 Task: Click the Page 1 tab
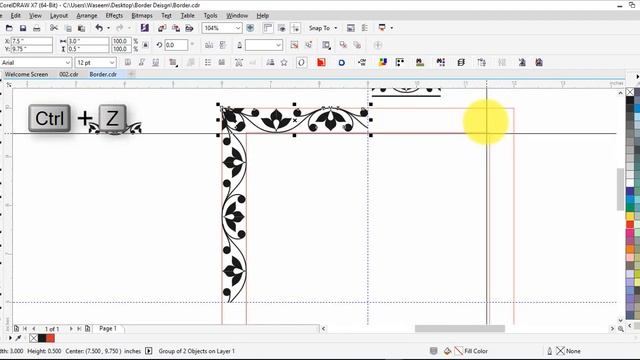pyautogui.click(x=108, y=329)
